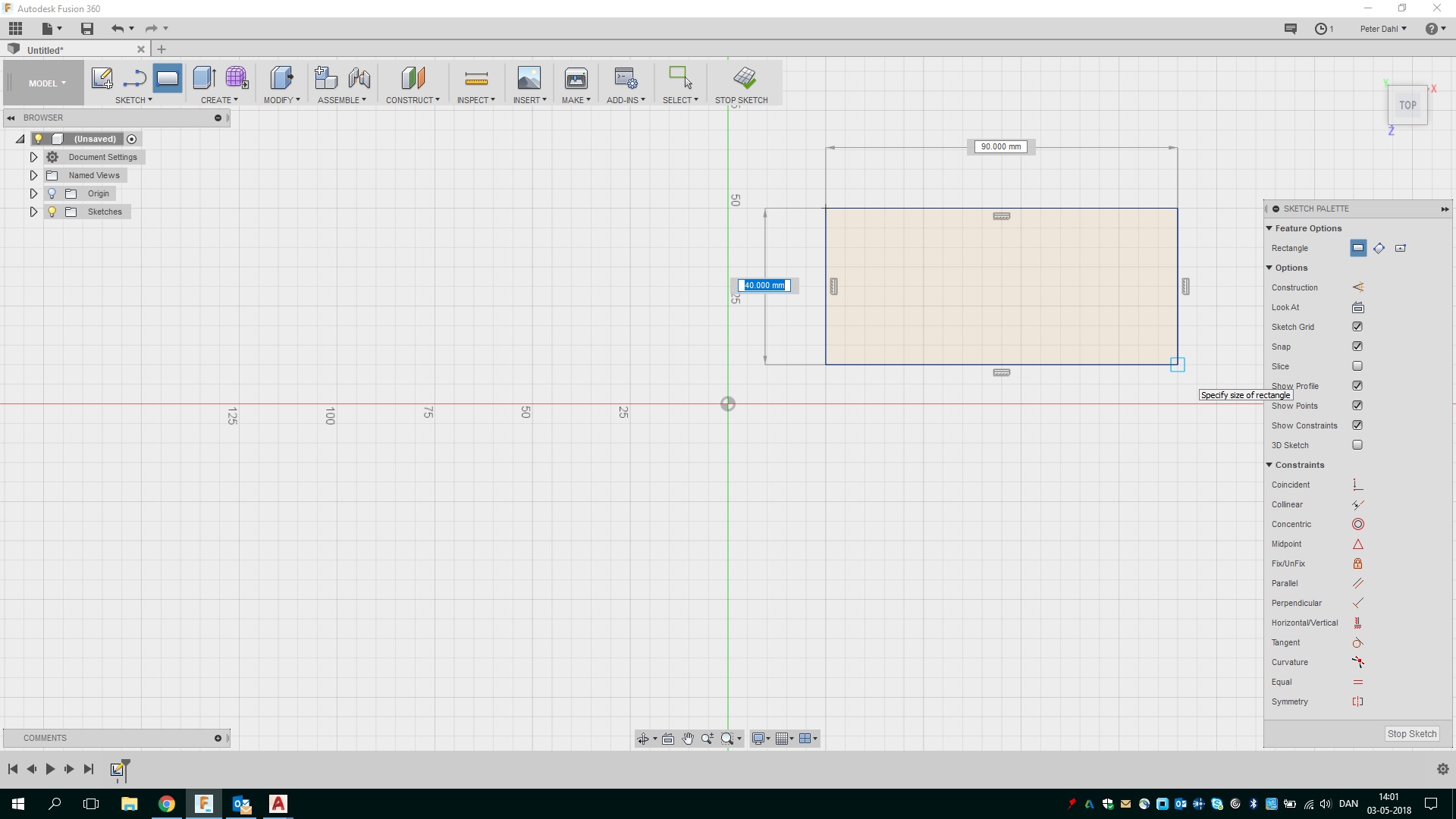The width and height of the screenshot is (1456, 819).
Task: Click the 90.000 mm width dimension field
Action: click(x=1000, y=146)
